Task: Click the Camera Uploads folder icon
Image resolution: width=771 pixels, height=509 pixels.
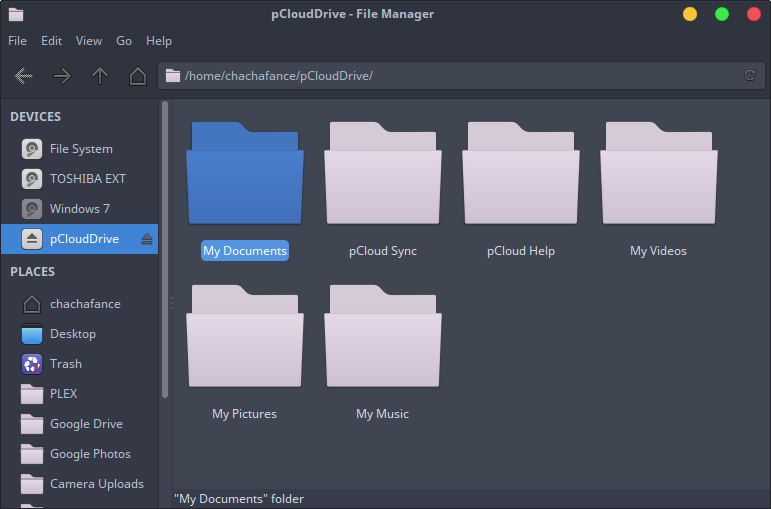Action: click(32, 484)
